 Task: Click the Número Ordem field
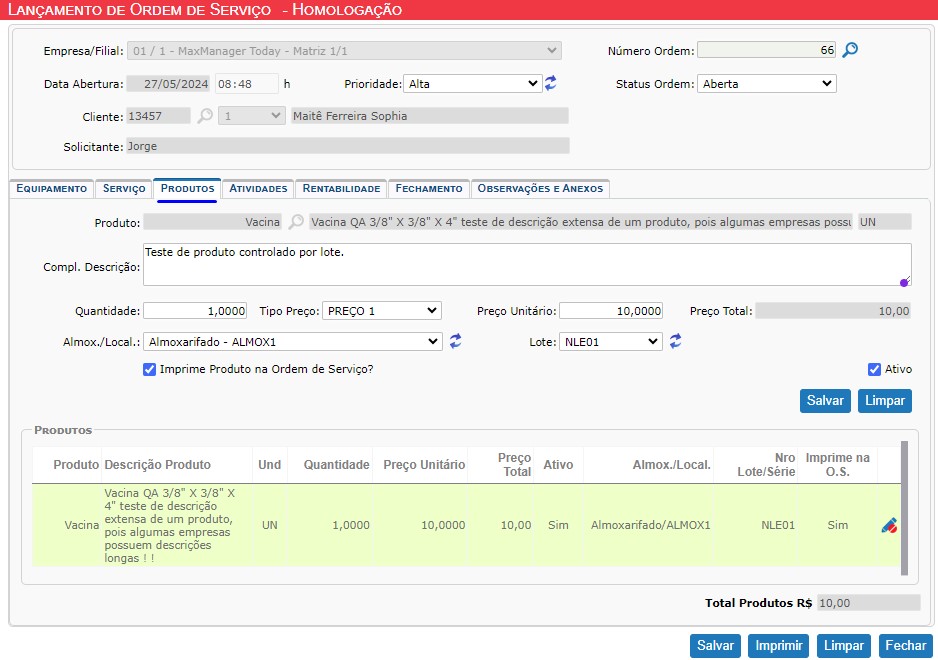coord(766,50)
